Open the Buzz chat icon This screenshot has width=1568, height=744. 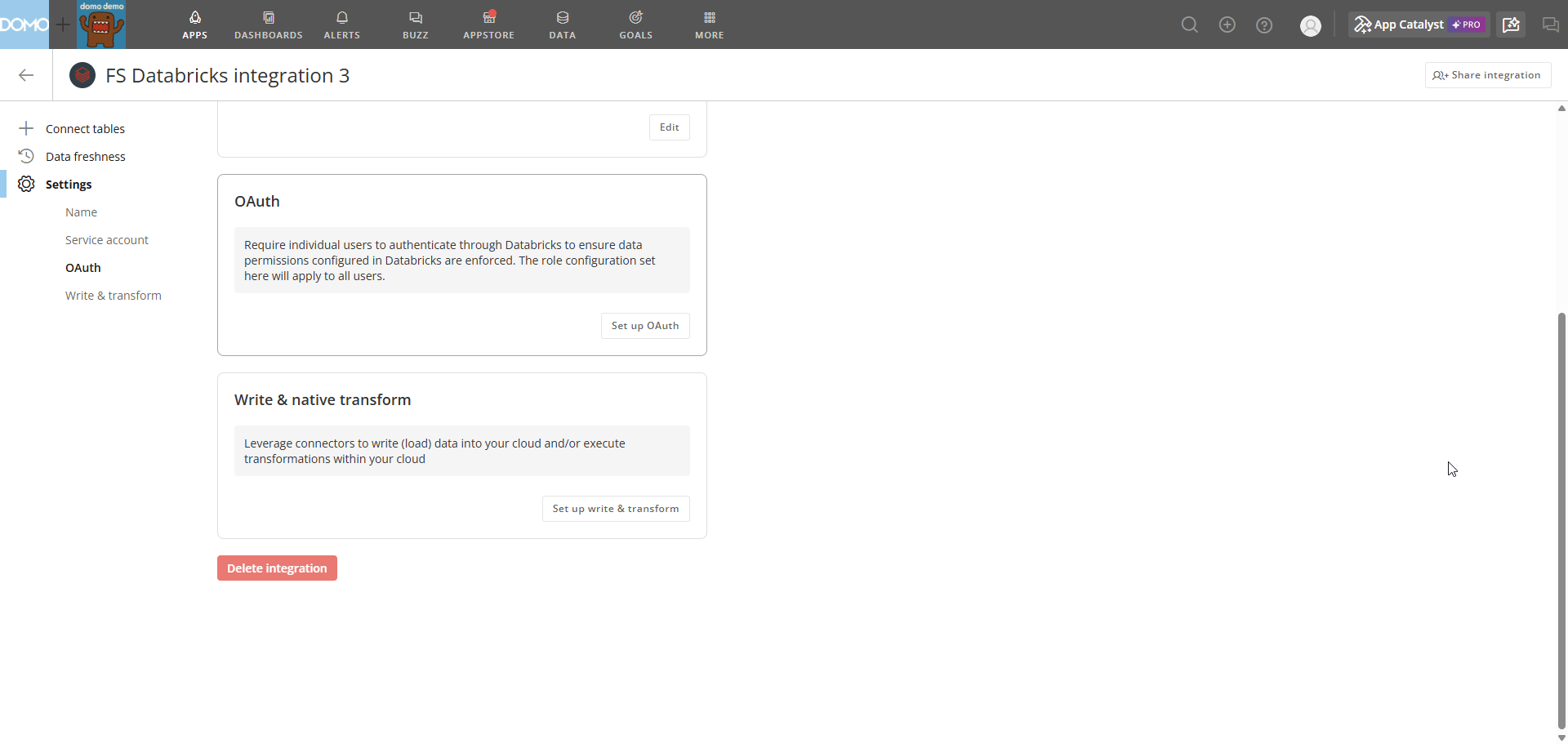(x=416, y=17)
